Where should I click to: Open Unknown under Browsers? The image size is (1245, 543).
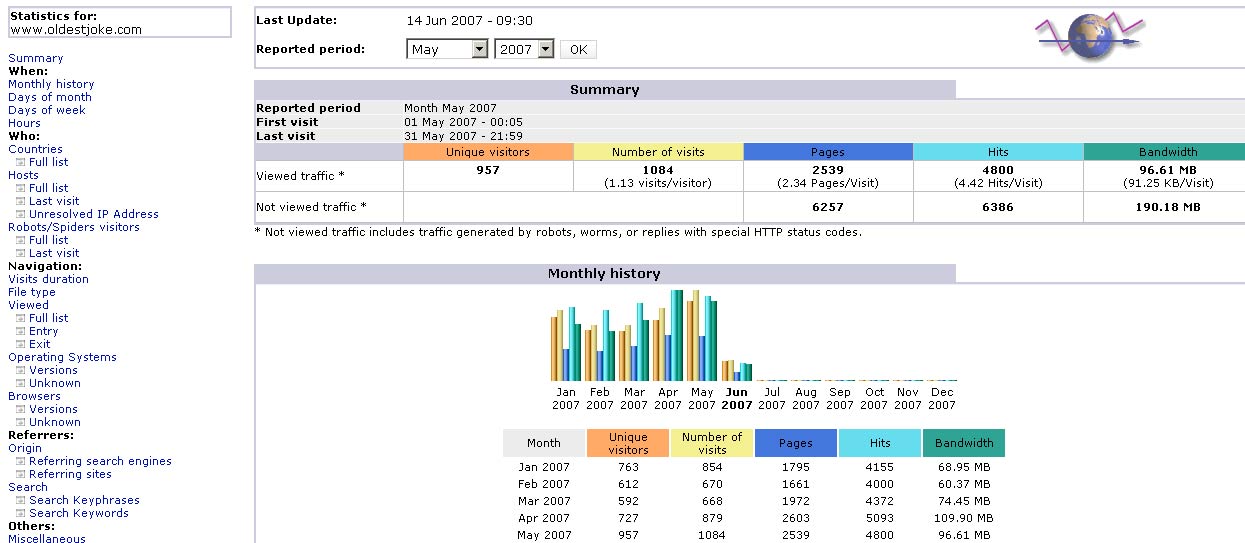pyautogui.click(x=55, y=422)
